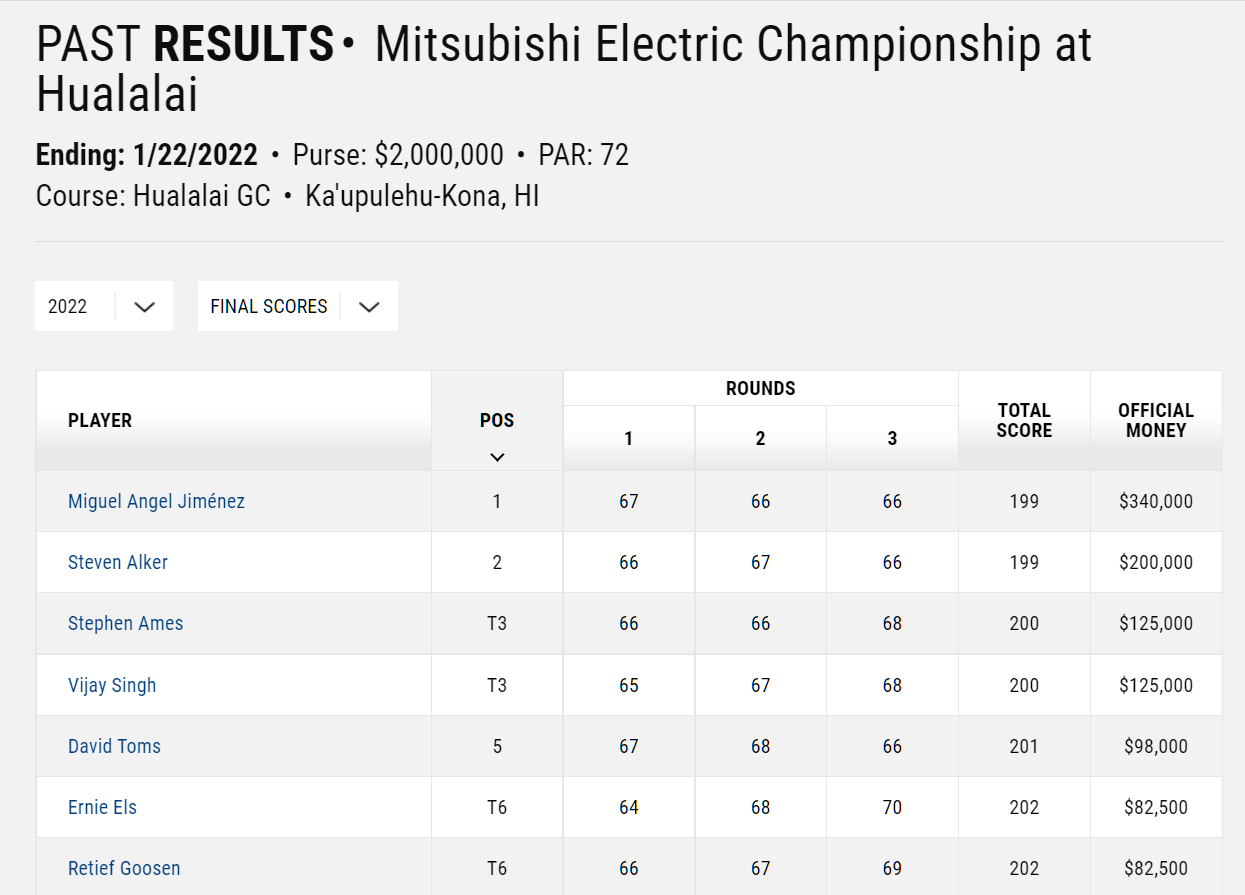Screen dimensions: 1245x895
Task: Open Ernie Els's player page
Action: pyautogui.click(x=101, y=807)
